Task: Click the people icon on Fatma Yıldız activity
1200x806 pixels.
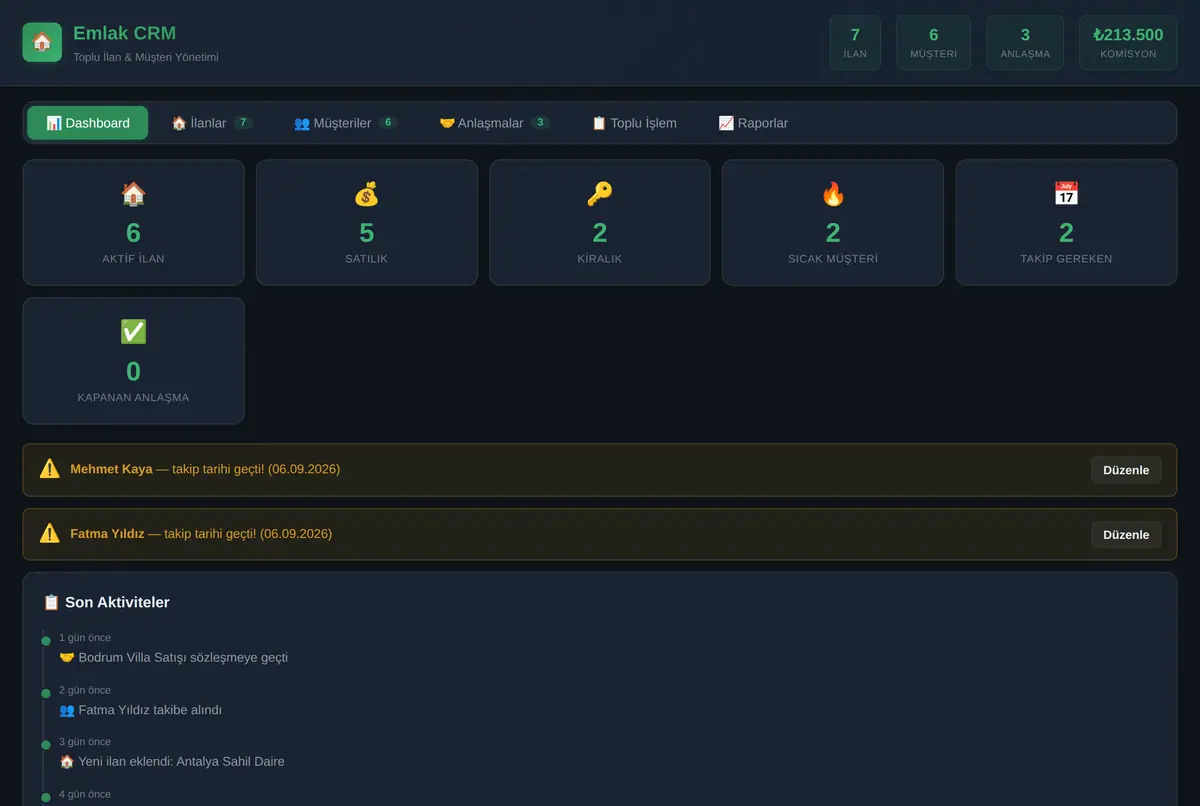Action: [x=67, y=710]
